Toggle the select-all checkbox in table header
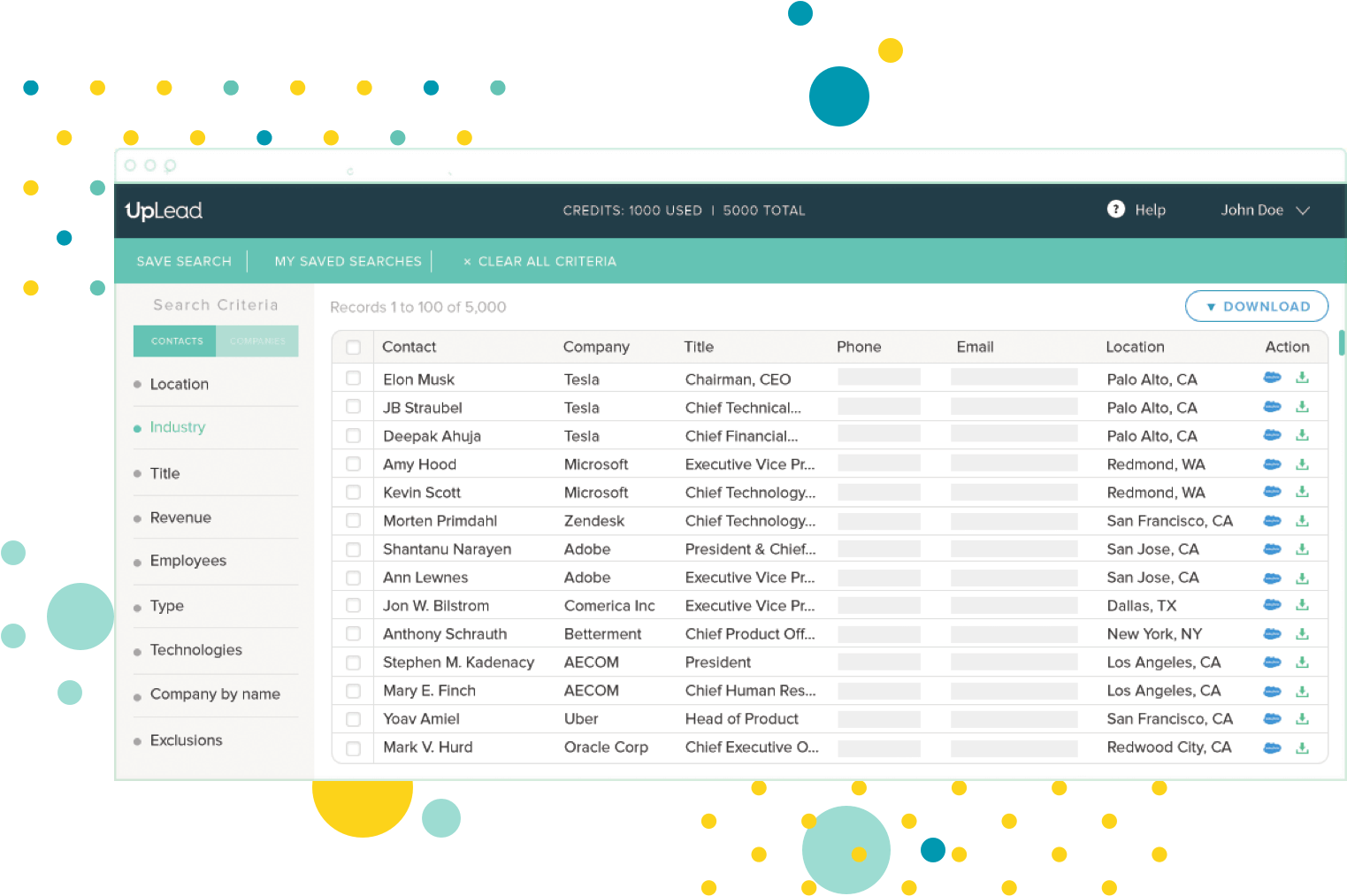Screen dimensions: 1347x896 point(354,348)
